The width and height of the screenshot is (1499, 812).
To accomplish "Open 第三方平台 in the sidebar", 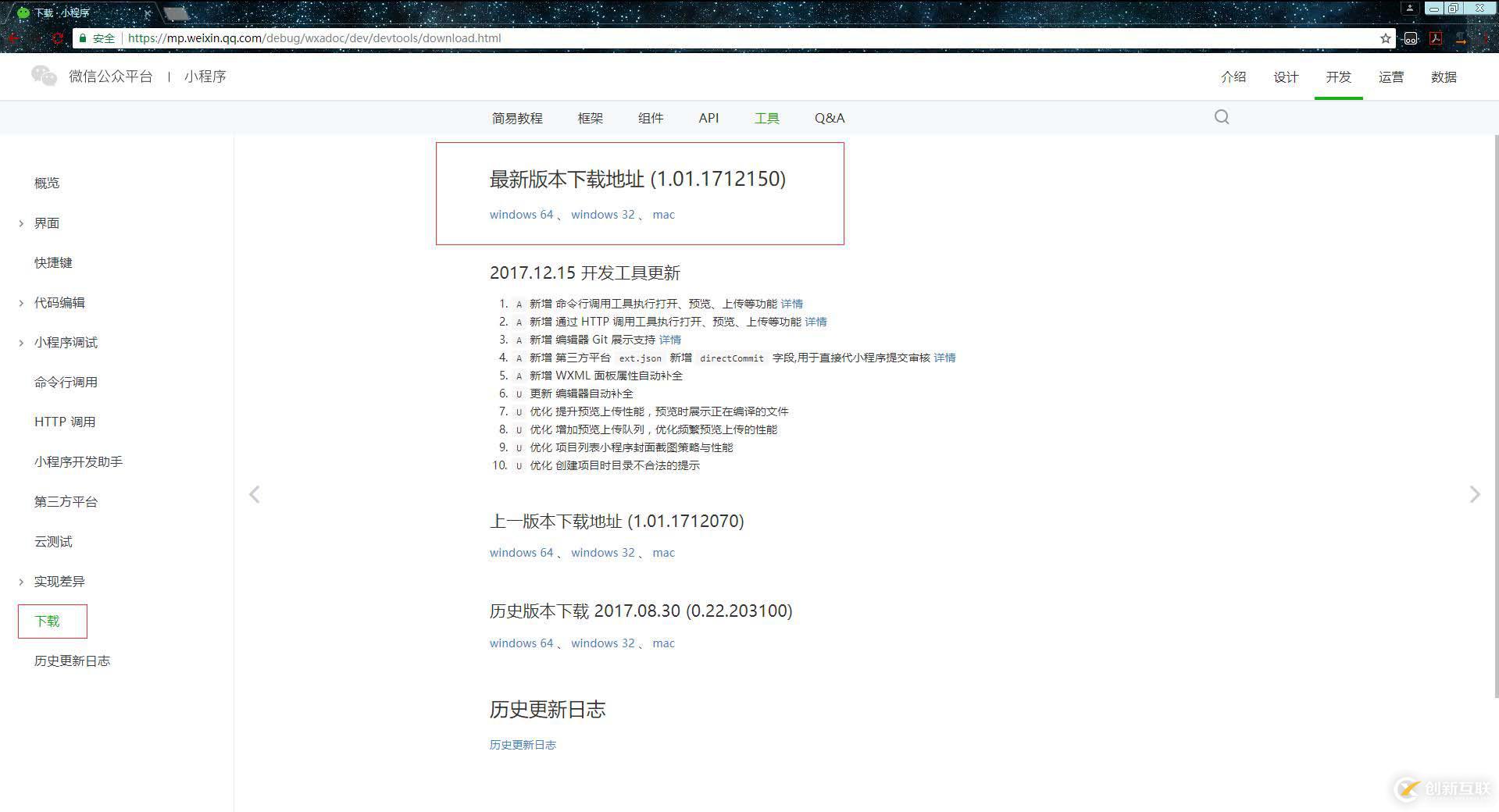I will coord(66,501).
